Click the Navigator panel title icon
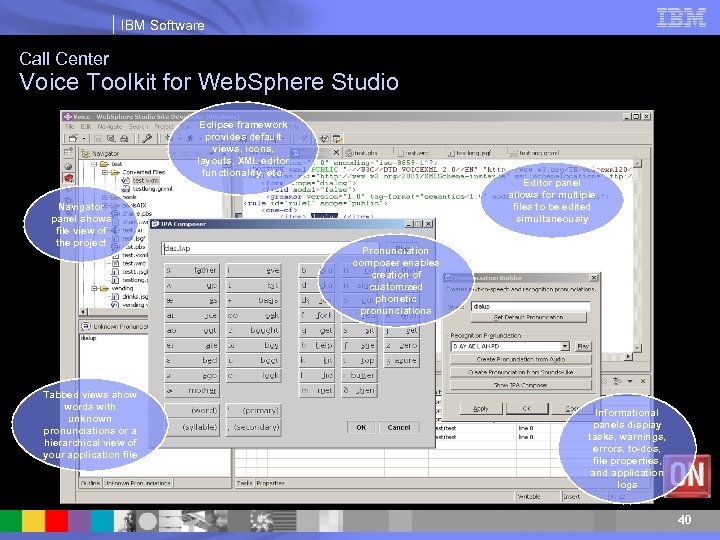This screenshot has height=540, width=720. (x=85, y=153)
